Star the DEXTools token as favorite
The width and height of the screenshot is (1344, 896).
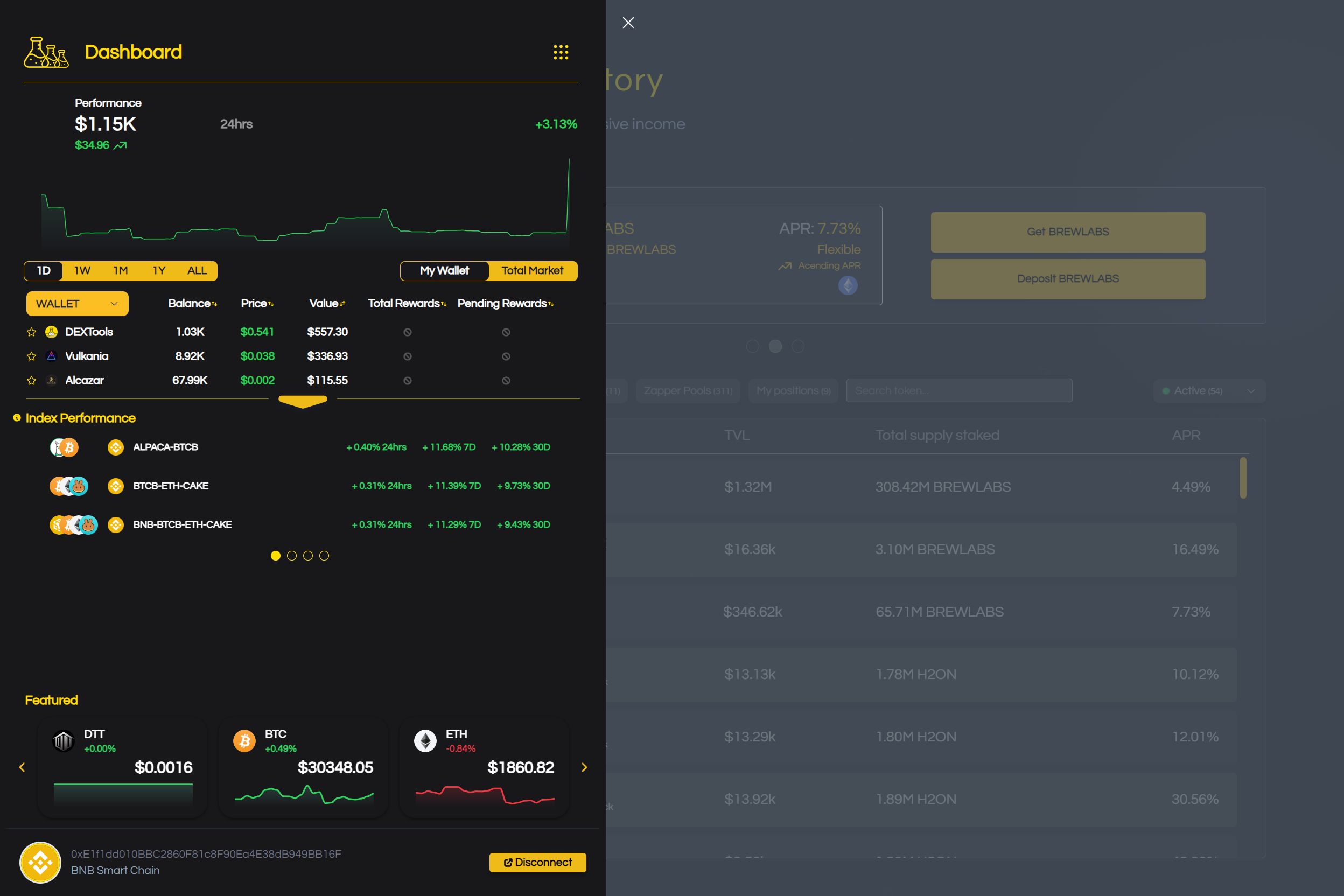click(x=31, y=332)
